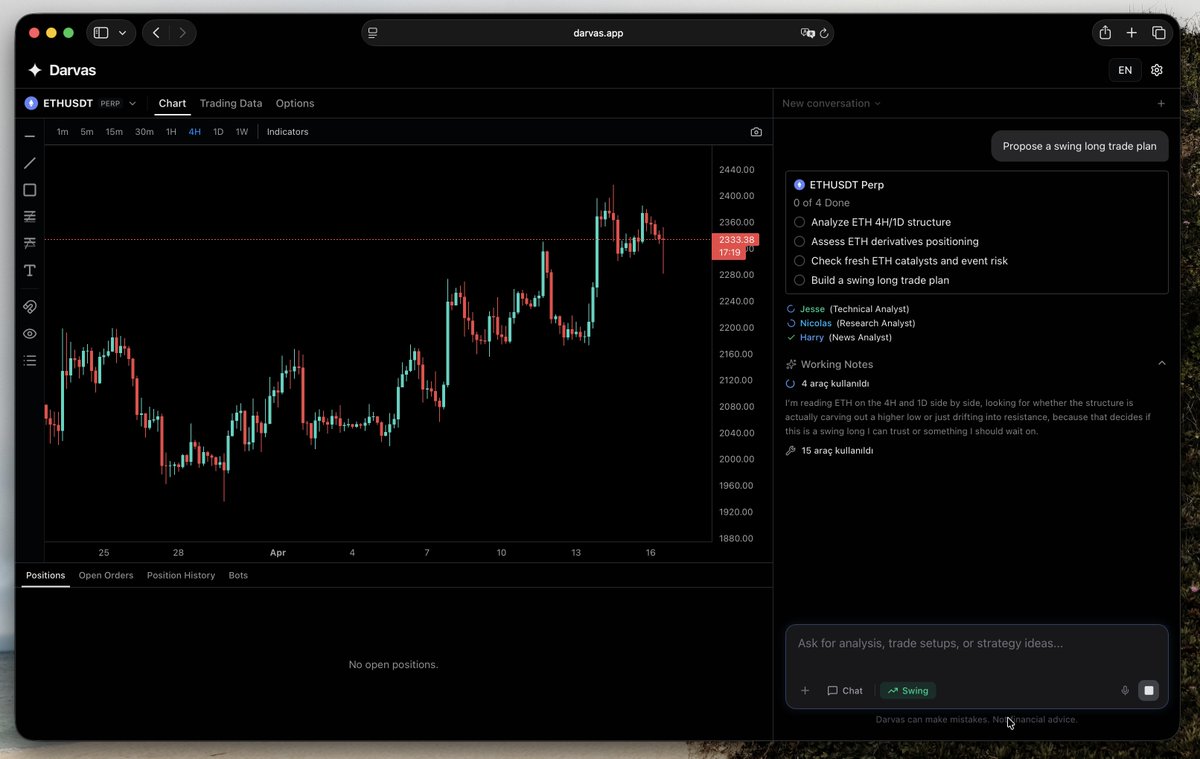Open the Positions tab
Viewport: 1200px width, 759px height.
45,575
